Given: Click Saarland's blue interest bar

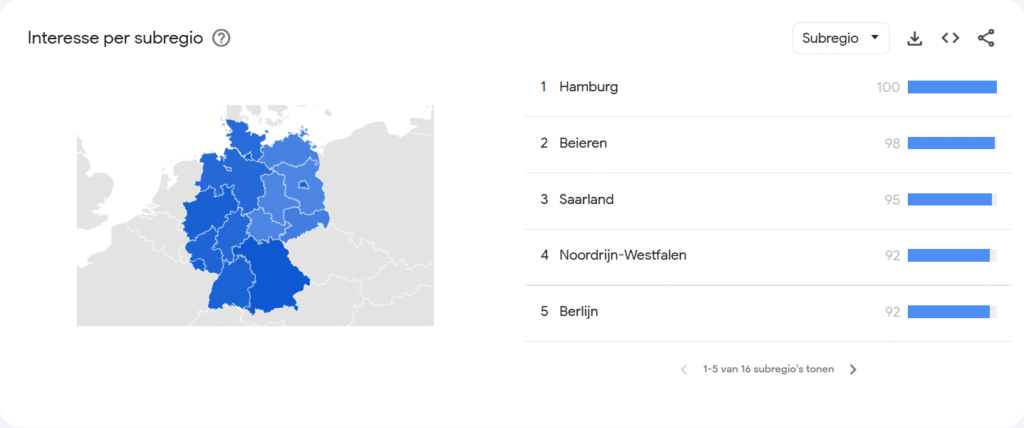Looking at the screenshot, I should pyautogui.click(x=950, y=199).
